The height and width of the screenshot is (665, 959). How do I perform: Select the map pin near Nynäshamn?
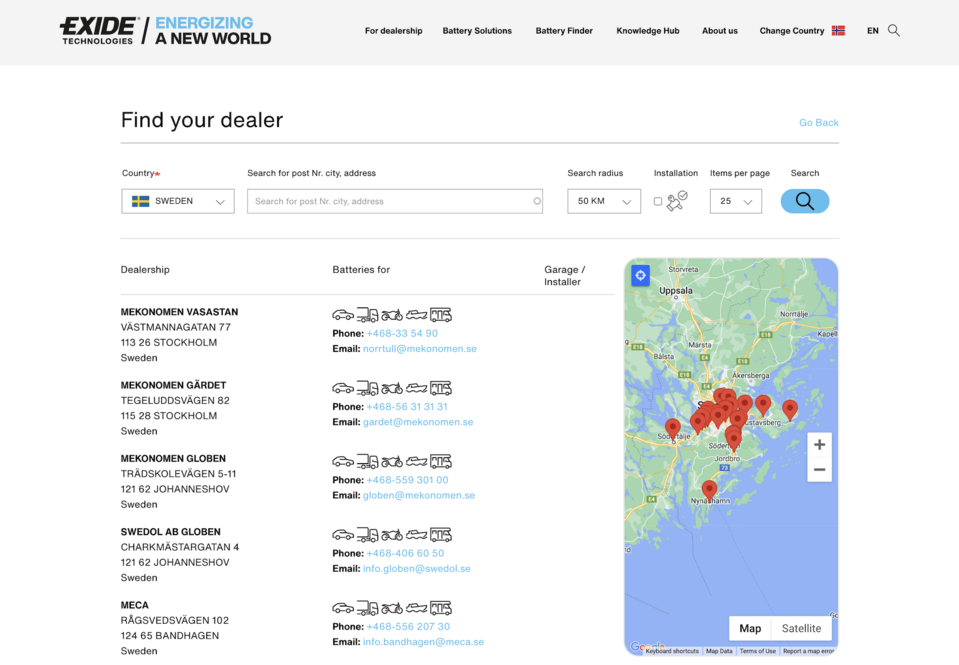[709, 490]
